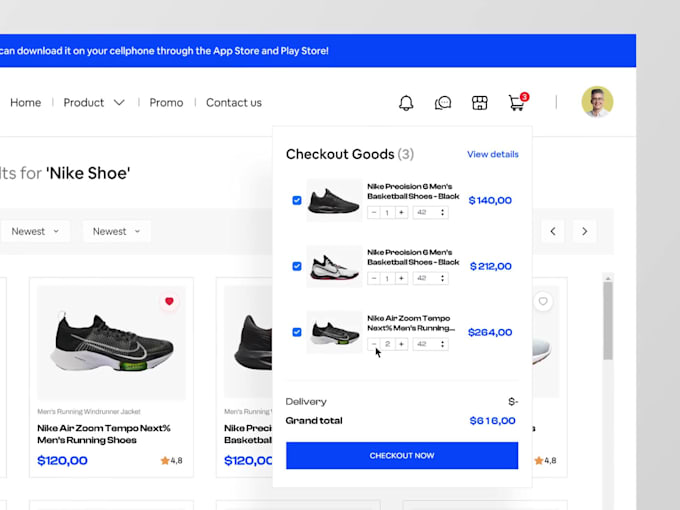680x510 pixels.
Task: Go to the previous results page arrow
Action: [x=552, y=231]
